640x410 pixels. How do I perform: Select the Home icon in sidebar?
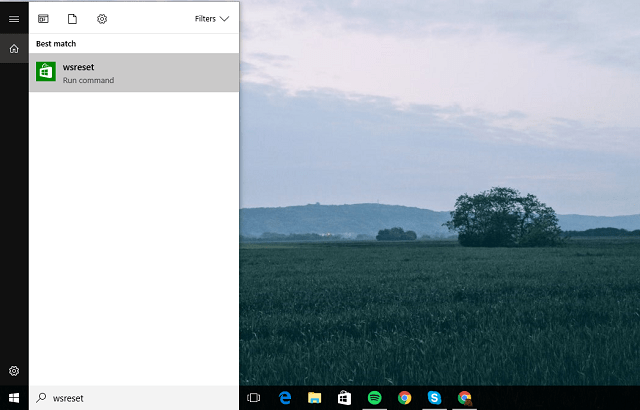14,49
